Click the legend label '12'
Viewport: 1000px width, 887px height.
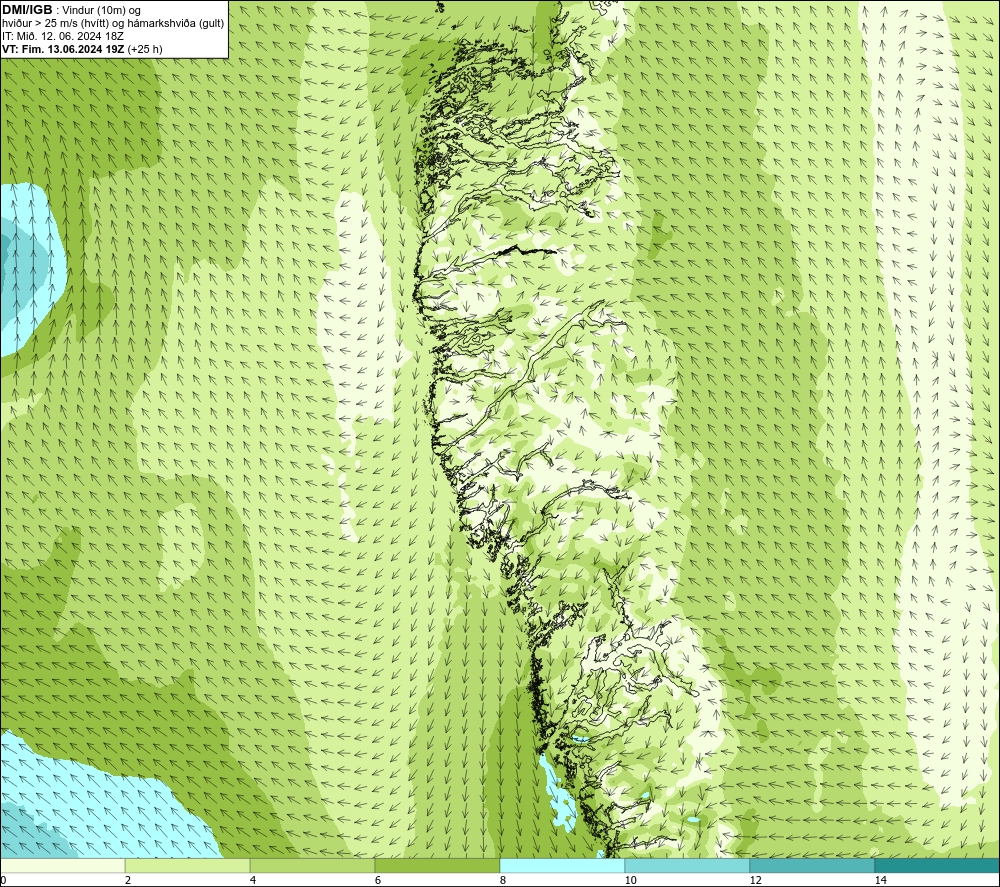coord(755,880)
